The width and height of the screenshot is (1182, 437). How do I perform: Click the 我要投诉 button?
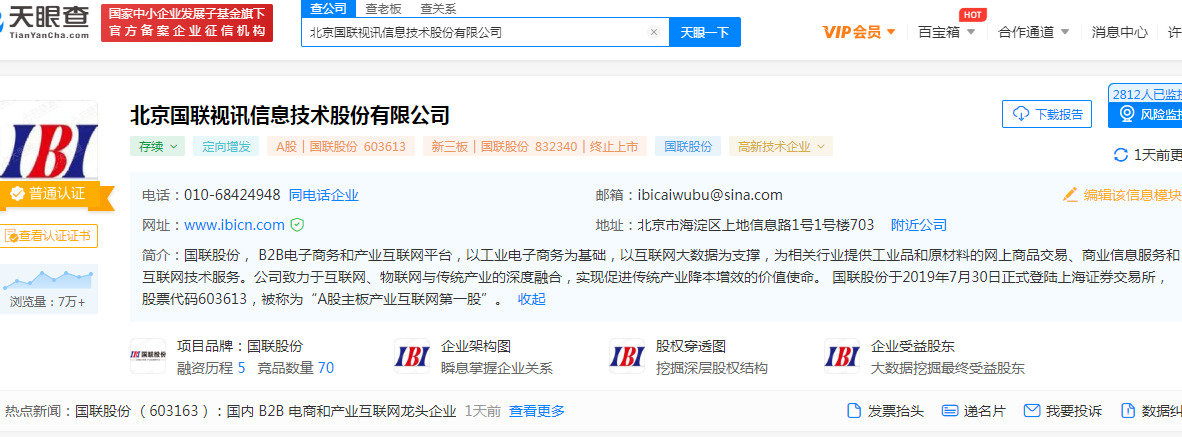[x=1063, y=411]
